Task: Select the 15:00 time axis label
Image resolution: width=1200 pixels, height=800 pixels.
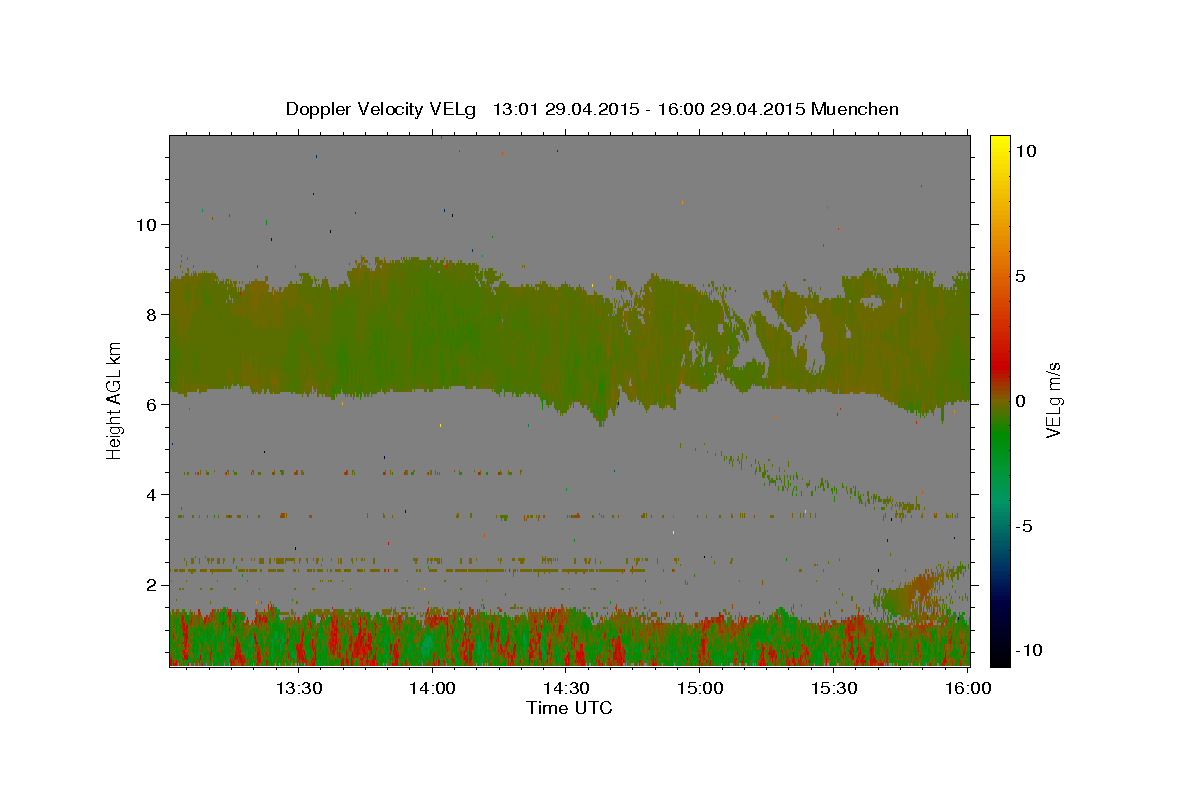Action: point(700,688)
